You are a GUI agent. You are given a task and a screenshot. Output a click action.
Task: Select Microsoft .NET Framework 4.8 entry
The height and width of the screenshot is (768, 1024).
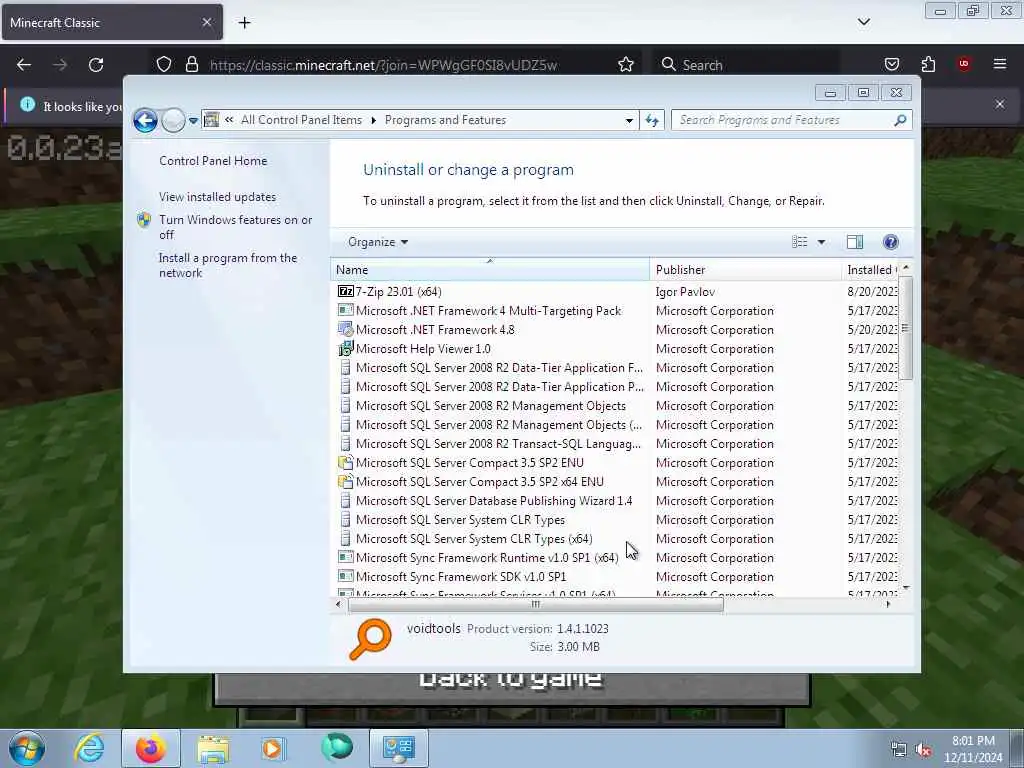(x=435, y=330)
